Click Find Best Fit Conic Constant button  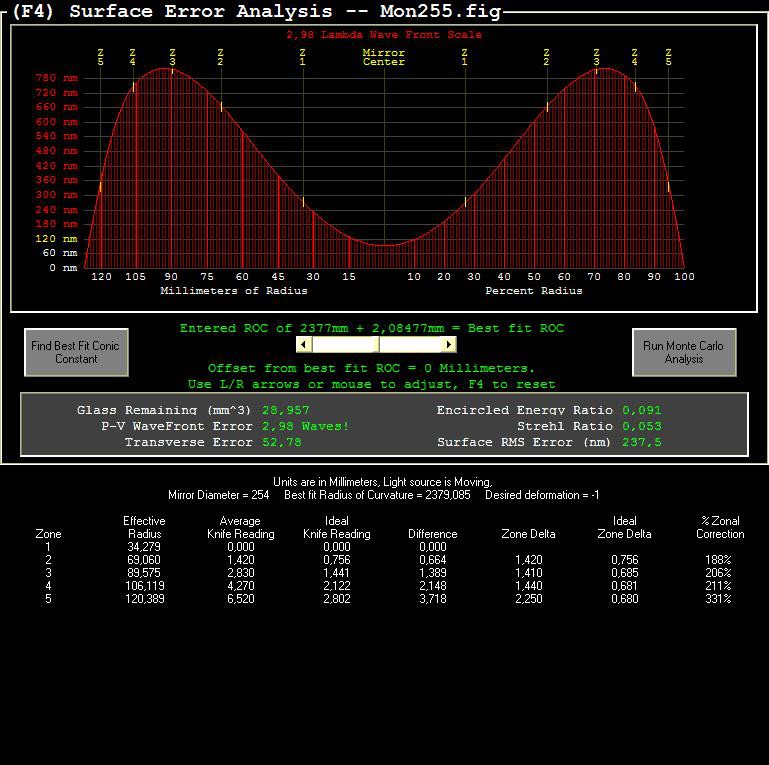(x=77, y=352)
